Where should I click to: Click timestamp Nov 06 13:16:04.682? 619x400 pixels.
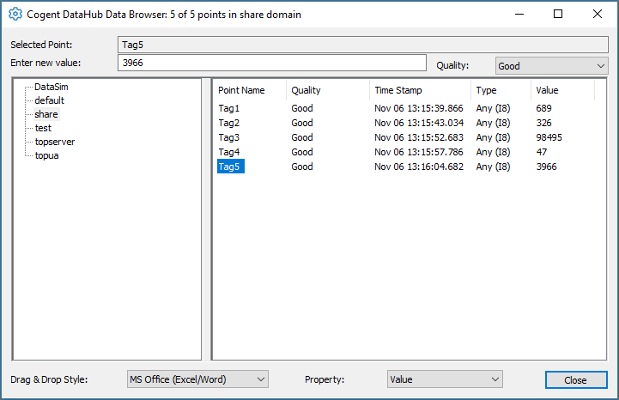418,167
